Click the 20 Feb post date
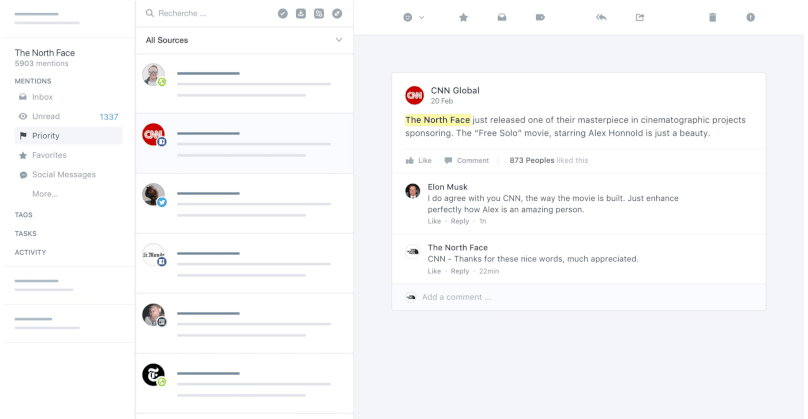 click(442, 101)
